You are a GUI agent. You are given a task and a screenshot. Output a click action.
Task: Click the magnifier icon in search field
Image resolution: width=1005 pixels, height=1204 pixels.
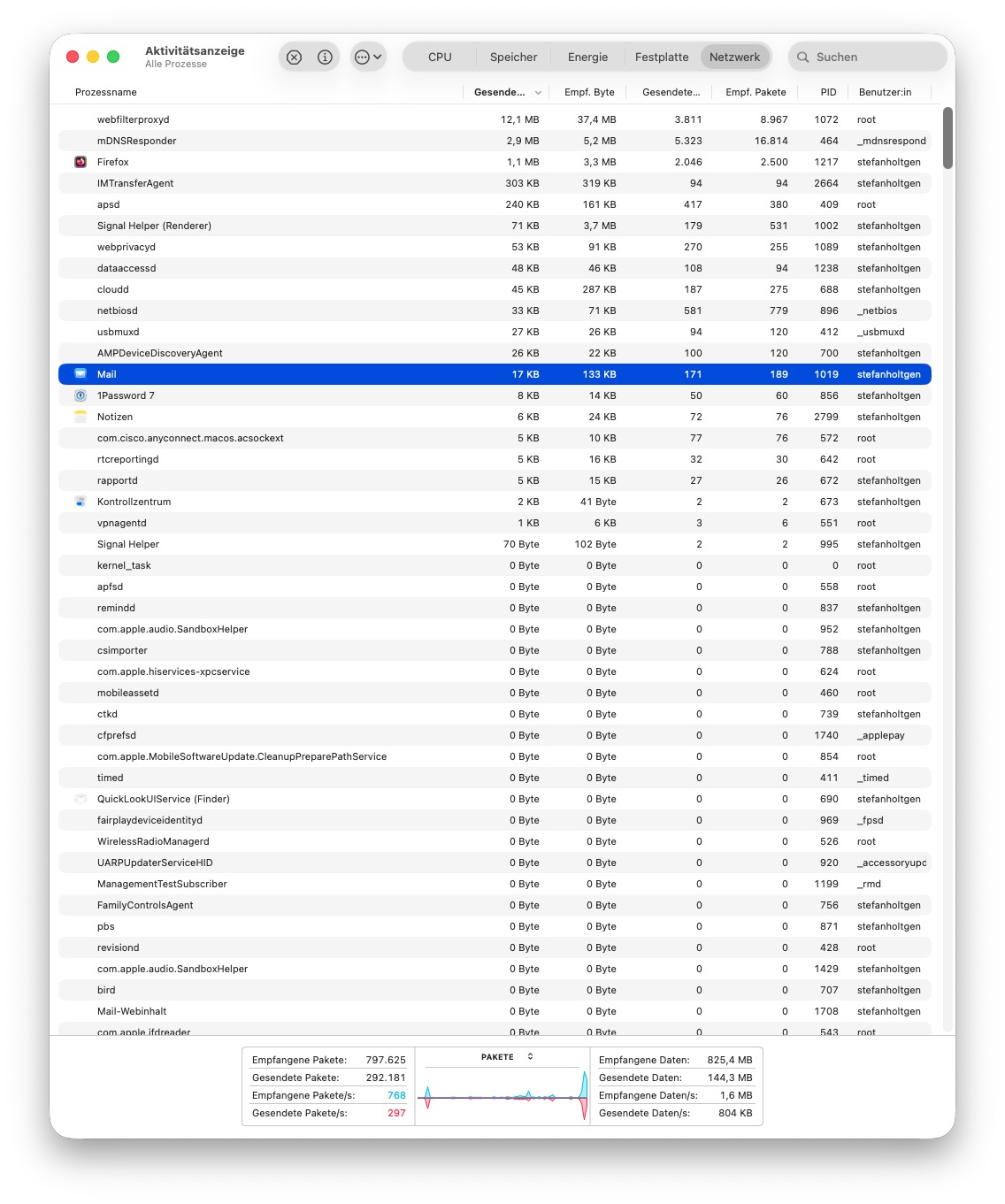(x=803, y=58)
